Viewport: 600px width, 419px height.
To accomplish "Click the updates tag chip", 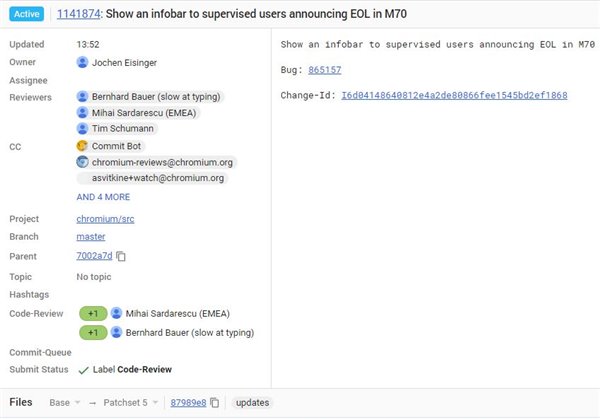I will pyautogui.click(x=253, y=403).
